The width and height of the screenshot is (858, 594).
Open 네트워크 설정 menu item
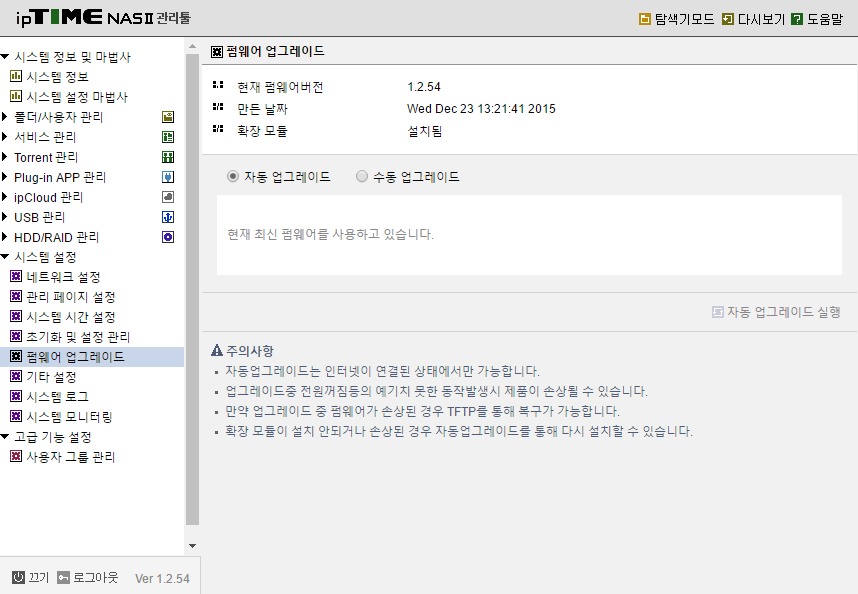[x=63, y=277]
